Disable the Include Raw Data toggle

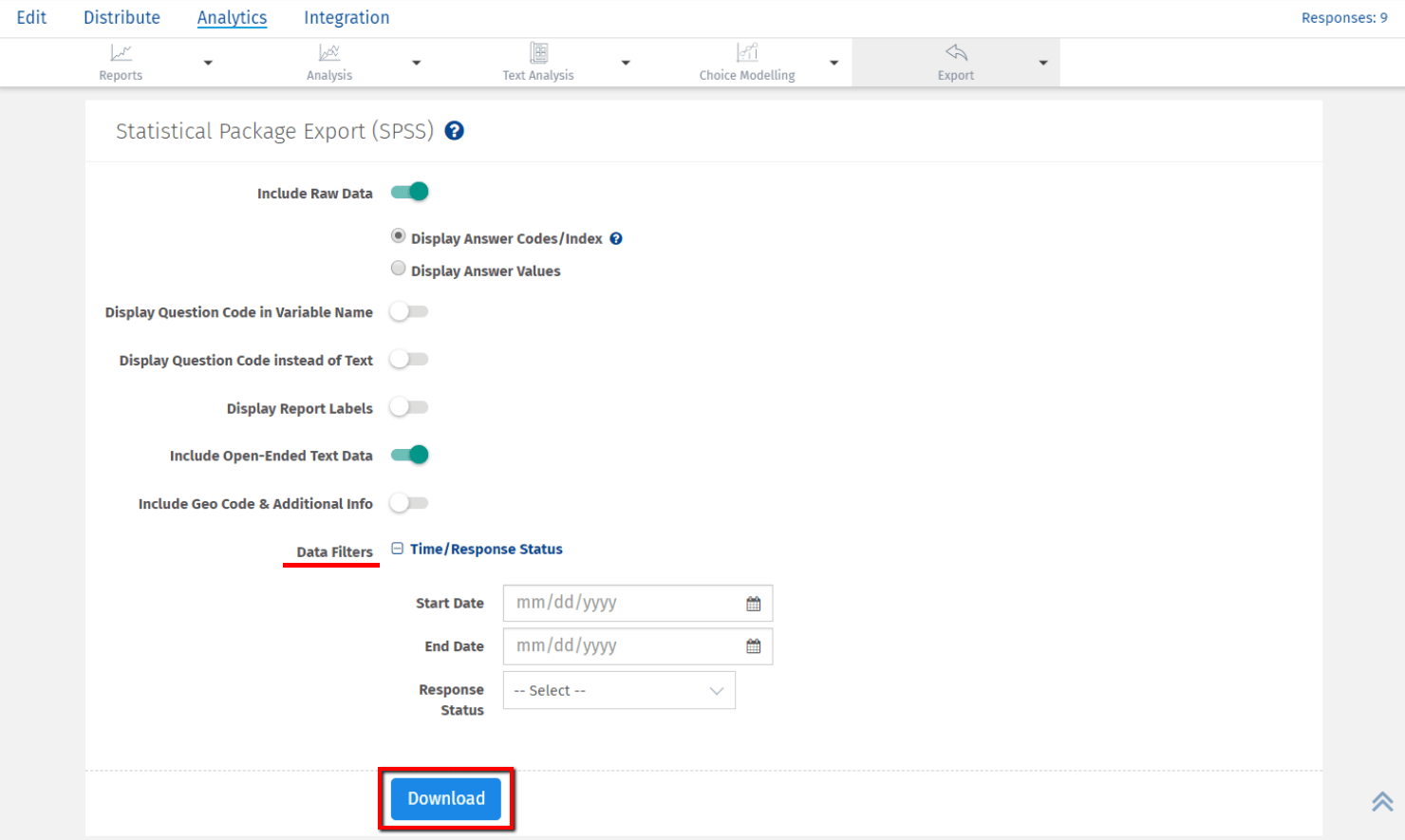[410, 193]
